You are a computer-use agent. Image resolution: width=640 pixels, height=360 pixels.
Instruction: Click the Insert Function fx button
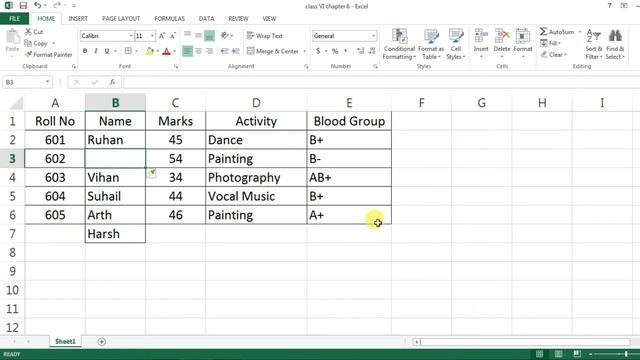[112, 82]
